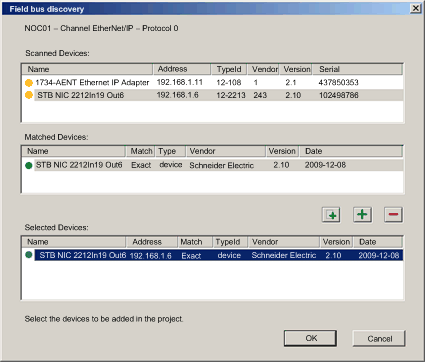Close the Field bus discovery window
This screenshot has width=426, height=363.
[416, 8]
